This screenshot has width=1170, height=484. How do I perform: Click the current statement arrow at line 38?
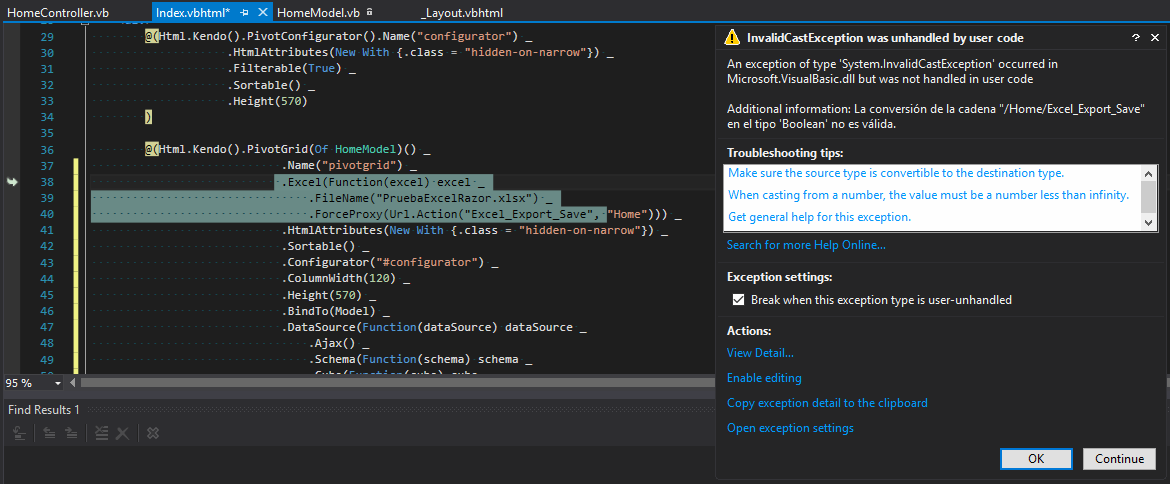click(11, 181)
